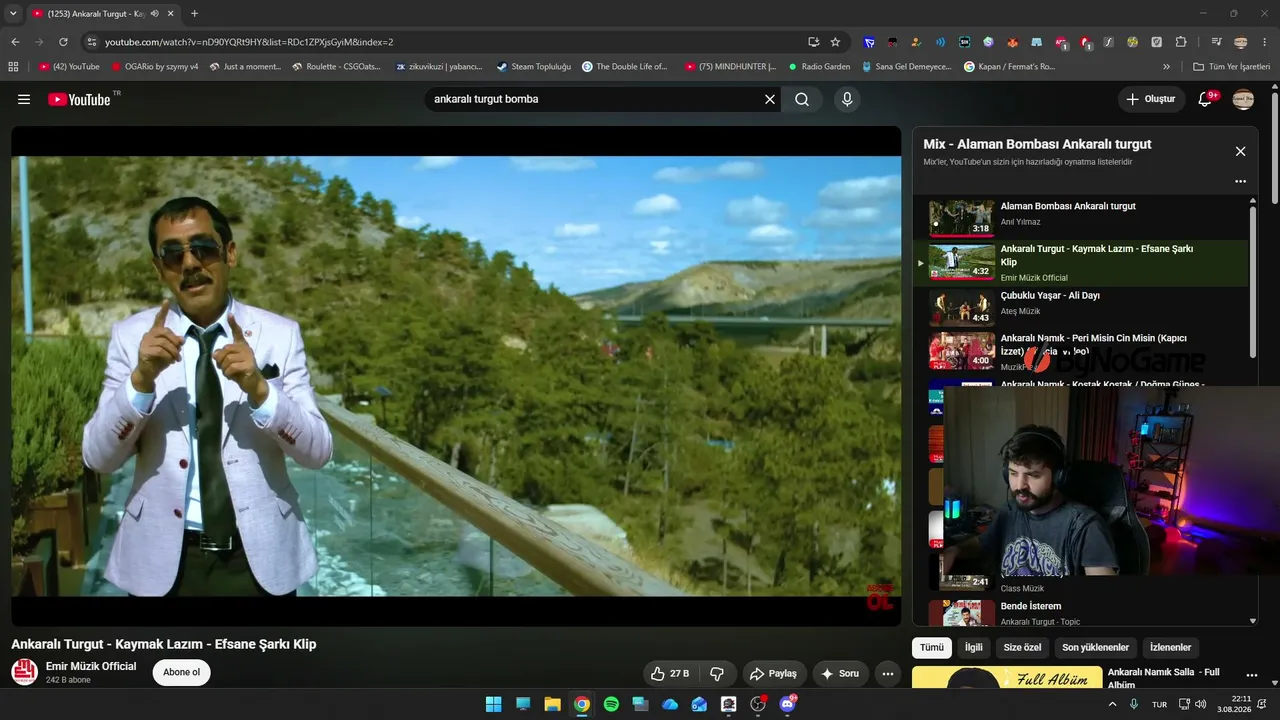1280x720 pixels.
Task: Click the address bar URL
Action: point(249,42)
